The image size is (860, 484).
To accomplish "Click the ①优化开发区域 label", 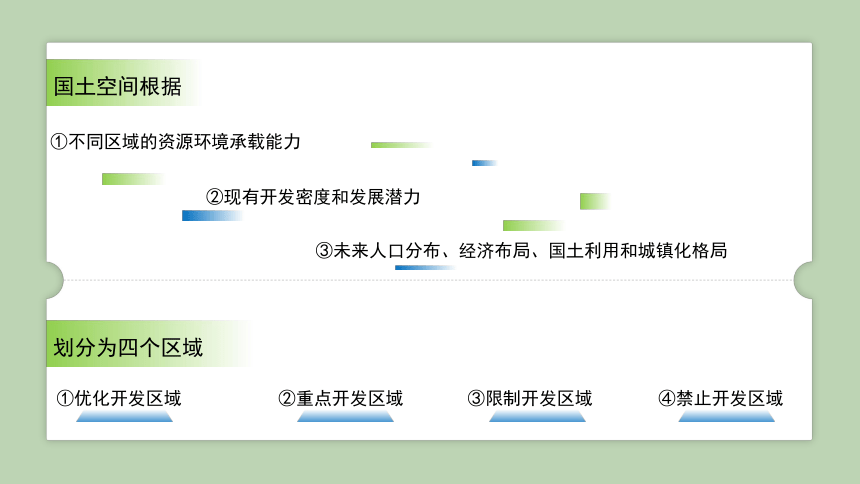I will (119, 398).
